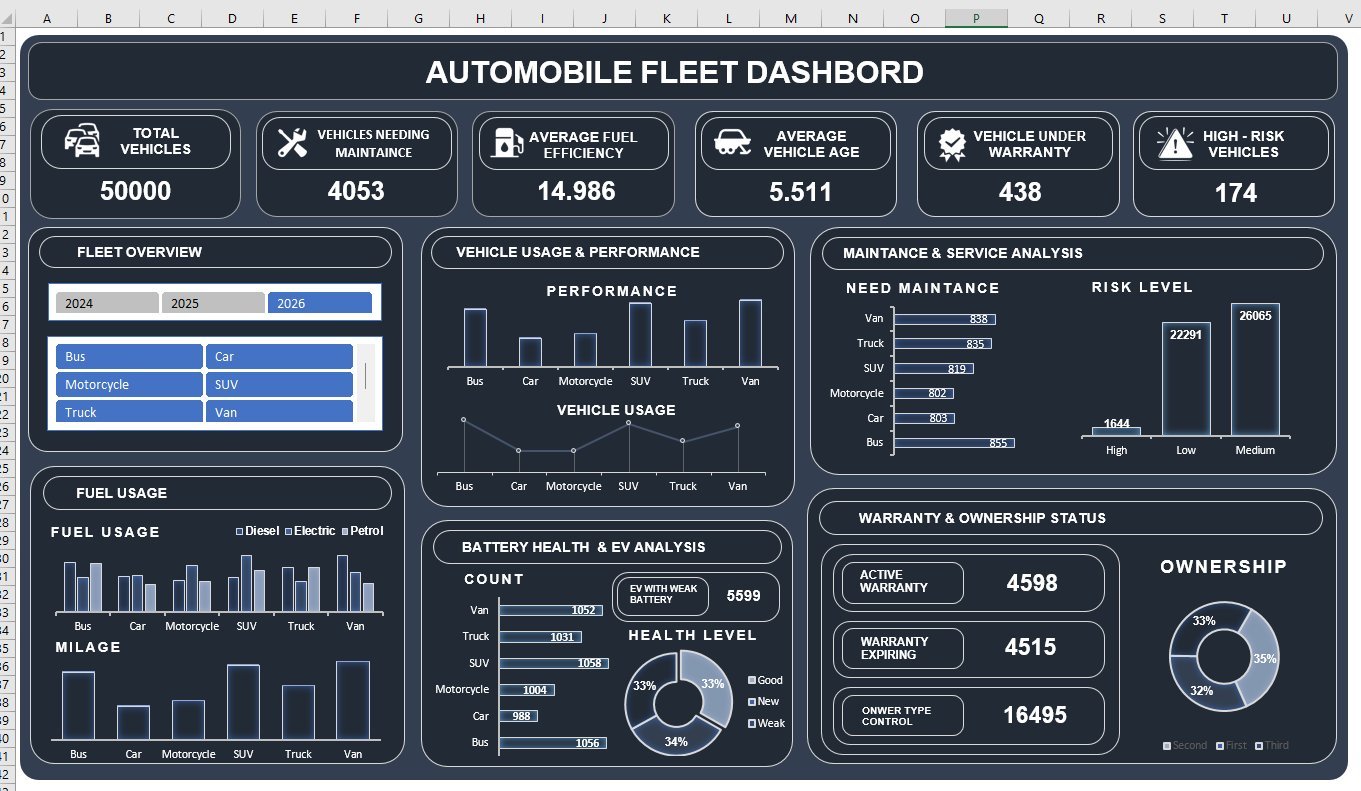Click the EV With Weak Battery label
The width and height of the screenshot is (1361, 791).
coord(664,594)
